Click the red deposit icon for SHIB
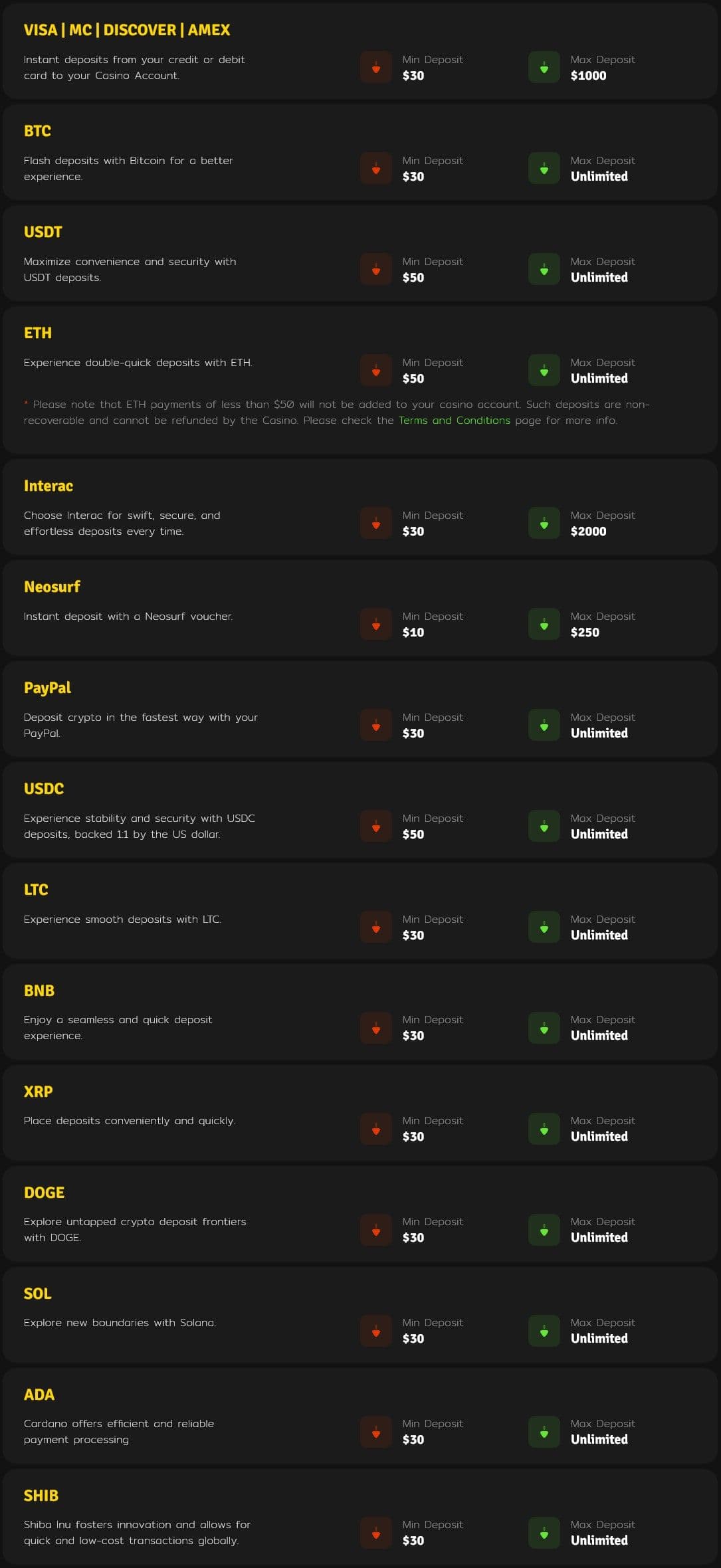The height and width of the screenshot is (1568, 721). 375,1533
